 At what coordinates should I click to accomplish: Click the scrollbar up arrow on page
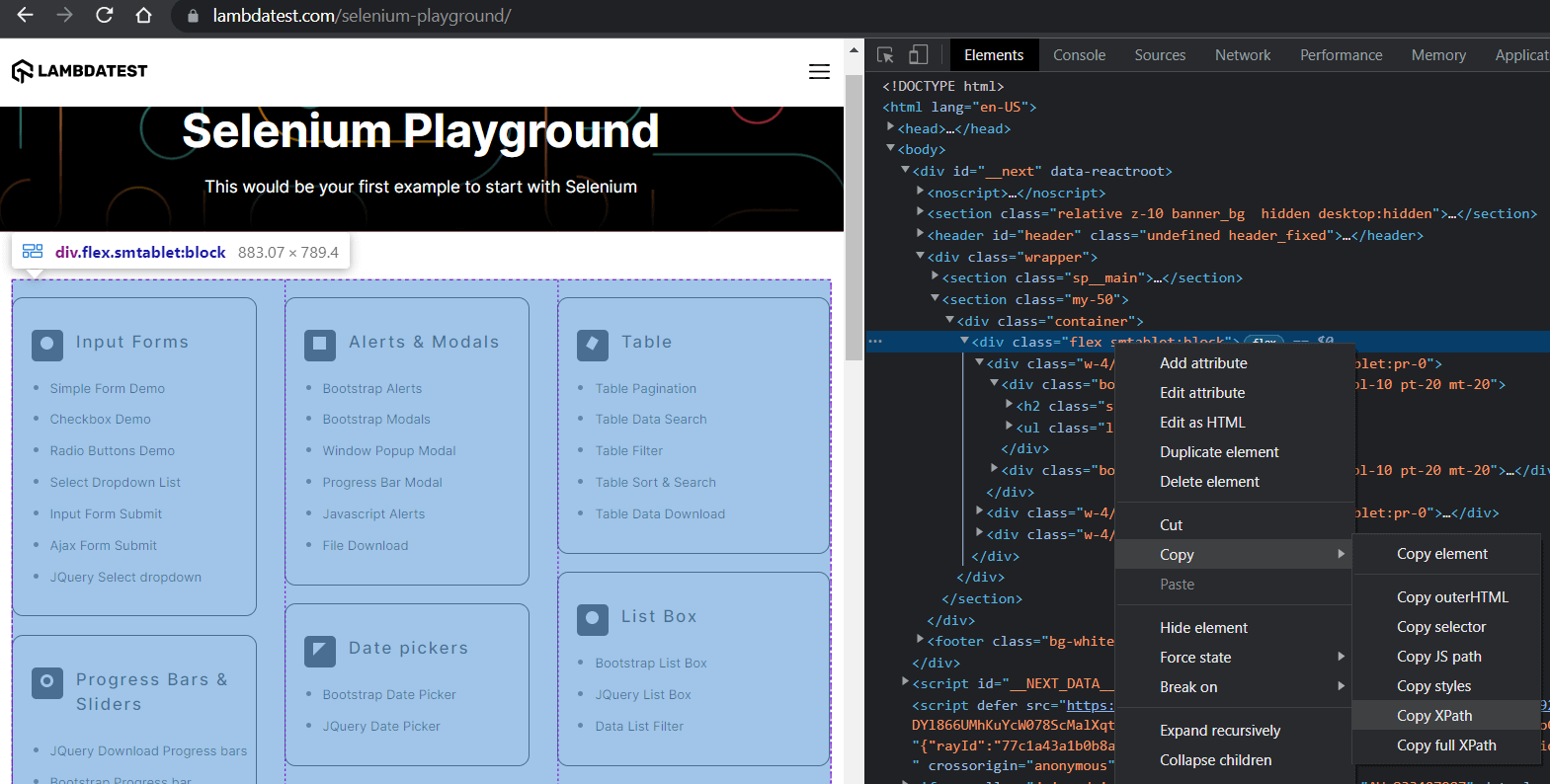[x=854, y=49]
